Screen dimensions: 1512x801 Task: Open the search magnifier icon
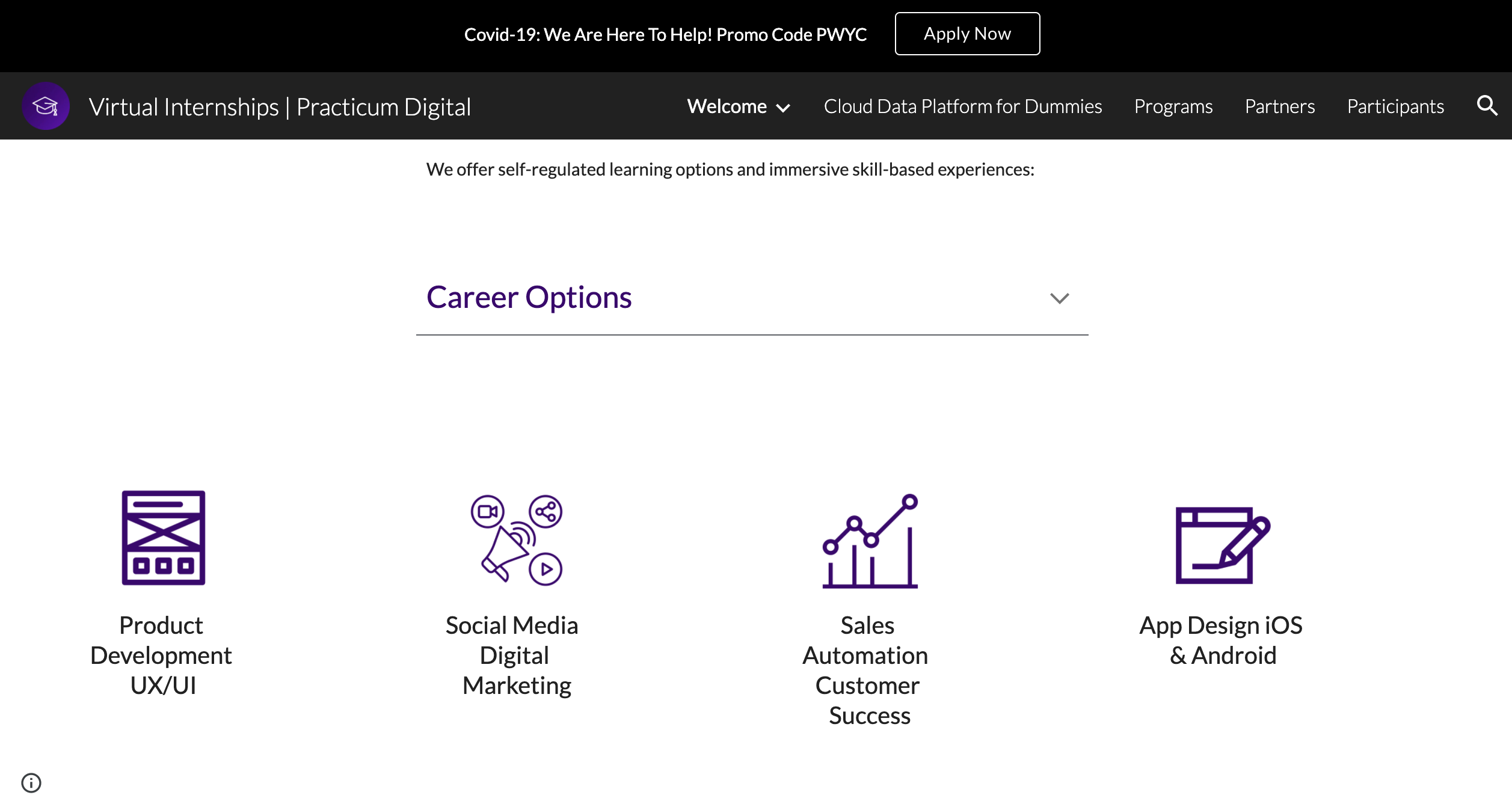[1486, 106]
